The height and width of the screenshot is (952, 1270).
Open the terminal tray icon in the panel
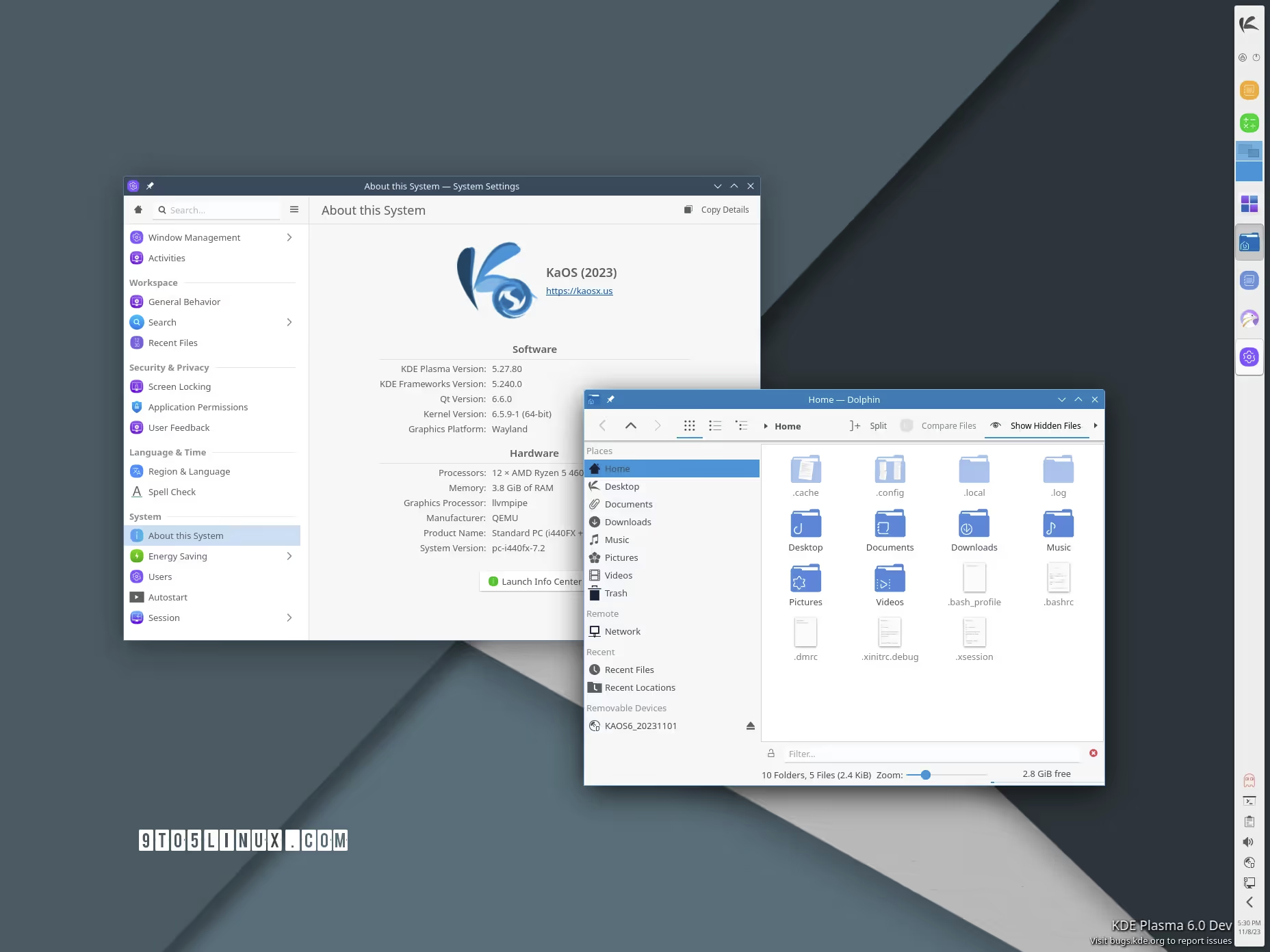(1249, 801)
